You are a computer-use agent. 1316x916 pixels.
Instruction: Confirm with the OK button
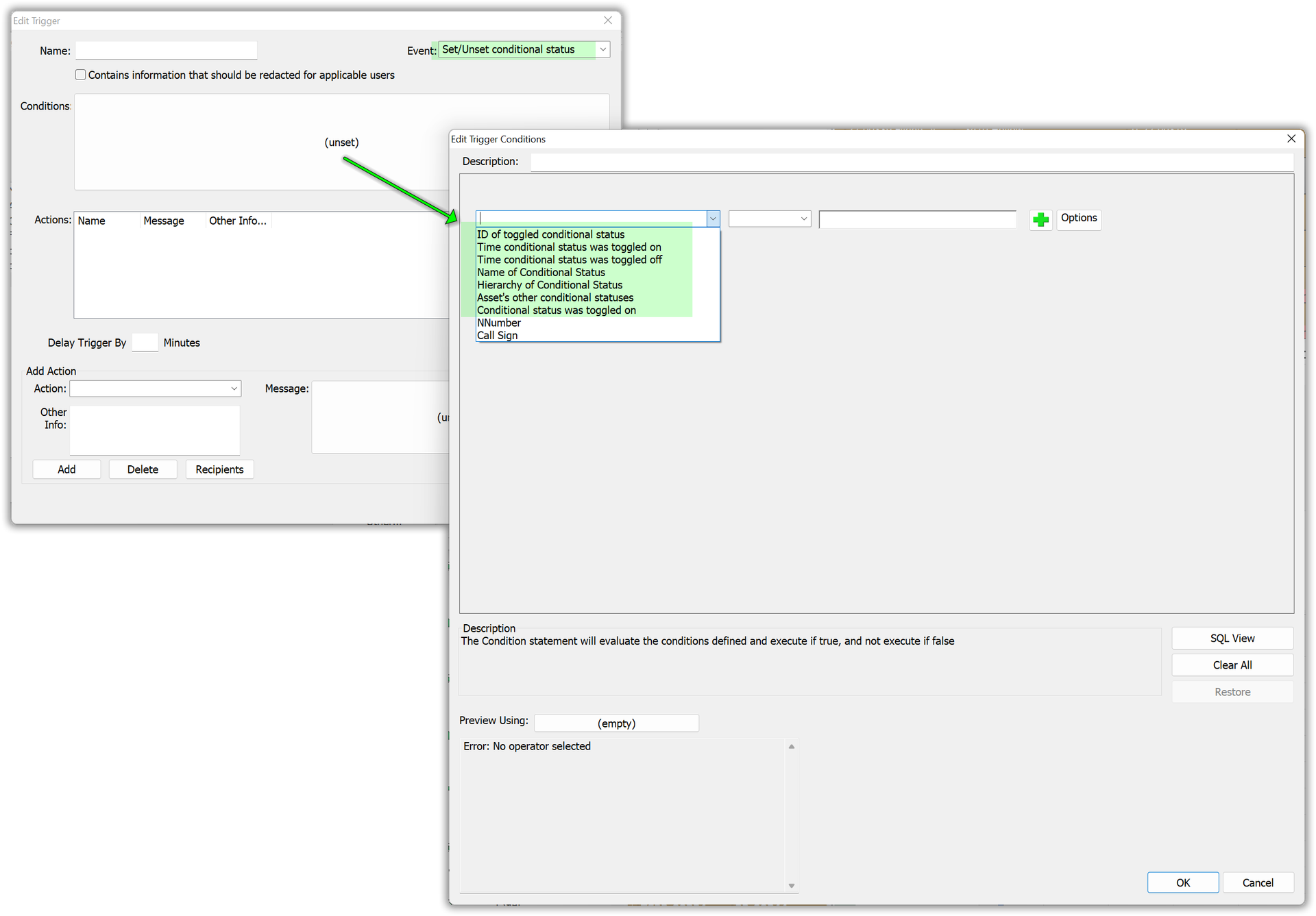click(1183, 882)
